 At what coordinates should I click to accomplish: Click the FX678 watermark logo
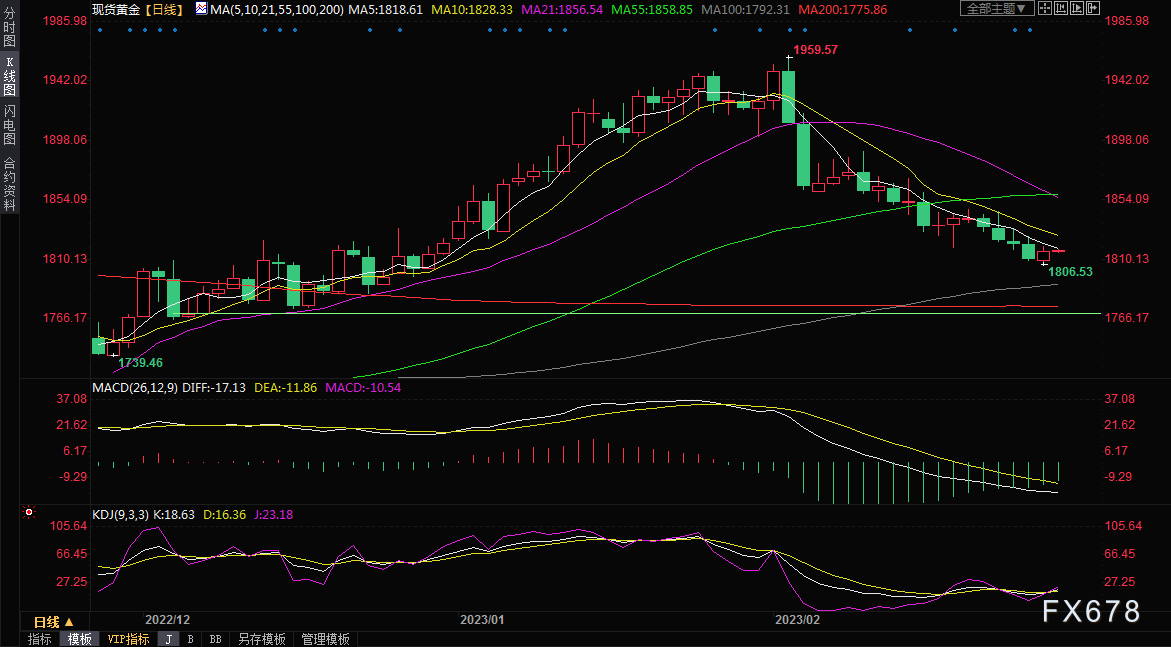coord(1091,611)
